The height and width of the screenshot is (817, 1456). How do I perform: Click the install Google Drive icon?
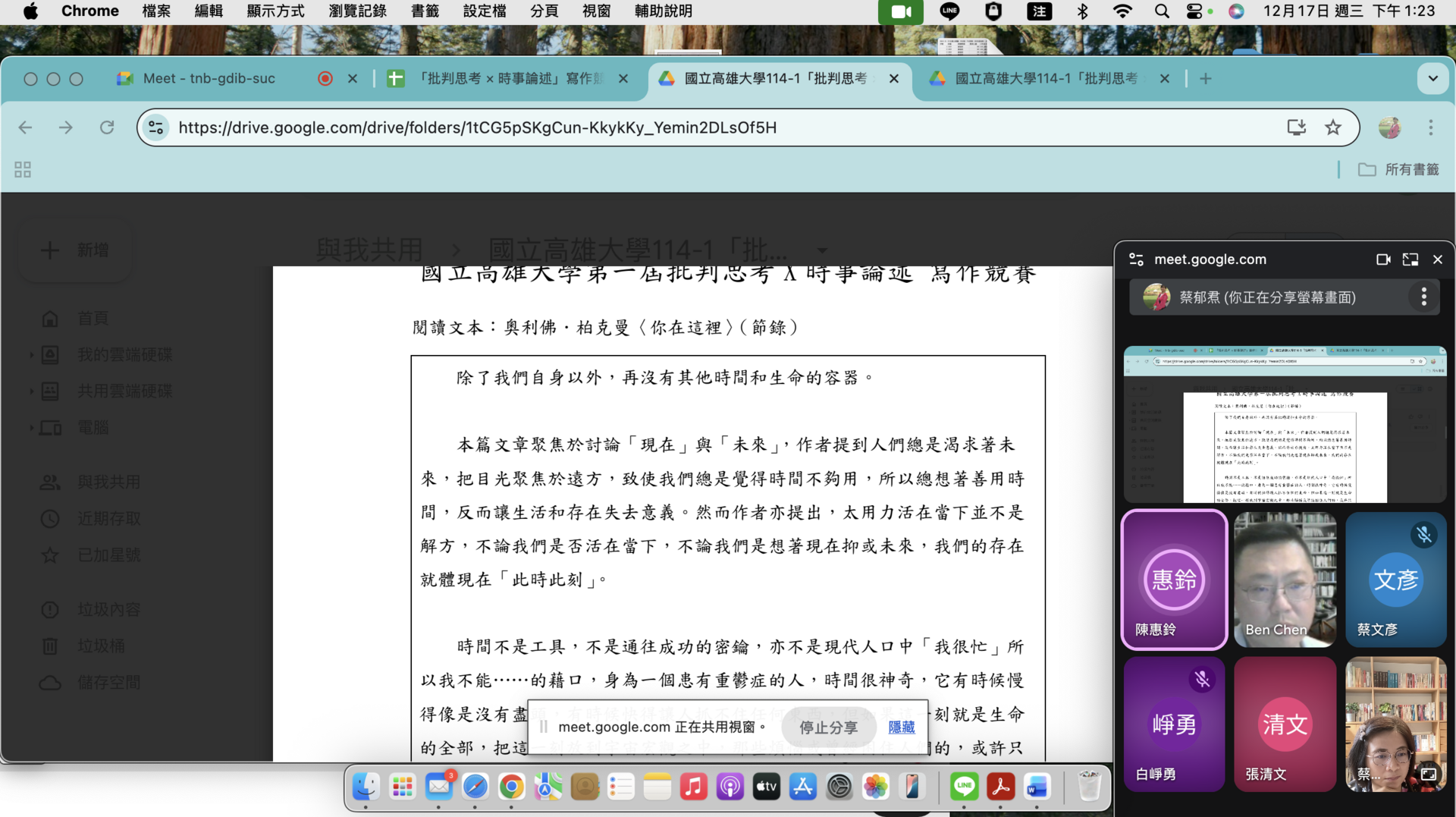tap(1297, 127)
